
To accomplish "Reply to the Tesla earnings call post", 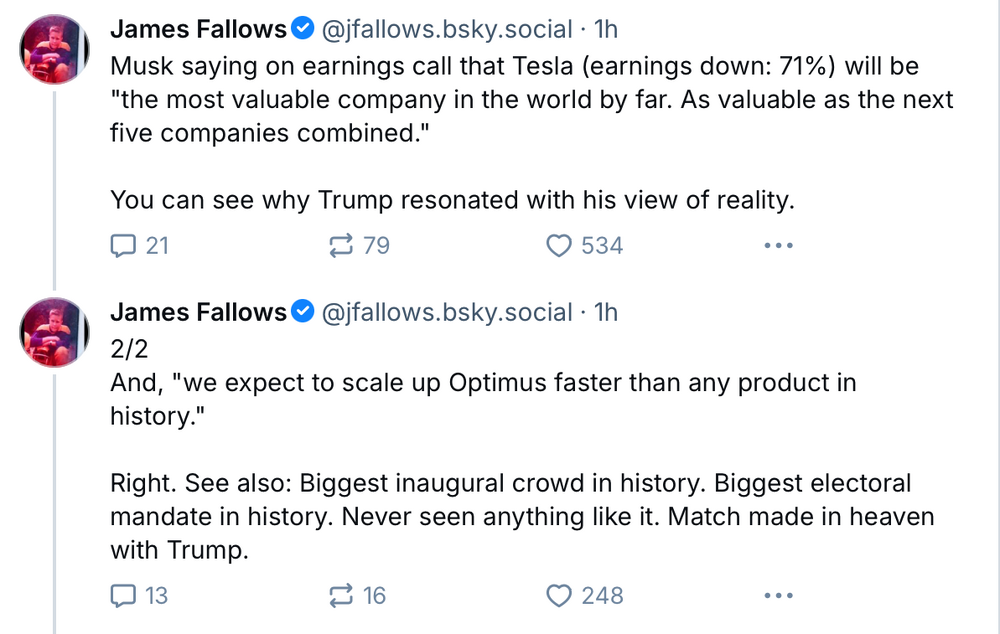I will coord(123,245).
